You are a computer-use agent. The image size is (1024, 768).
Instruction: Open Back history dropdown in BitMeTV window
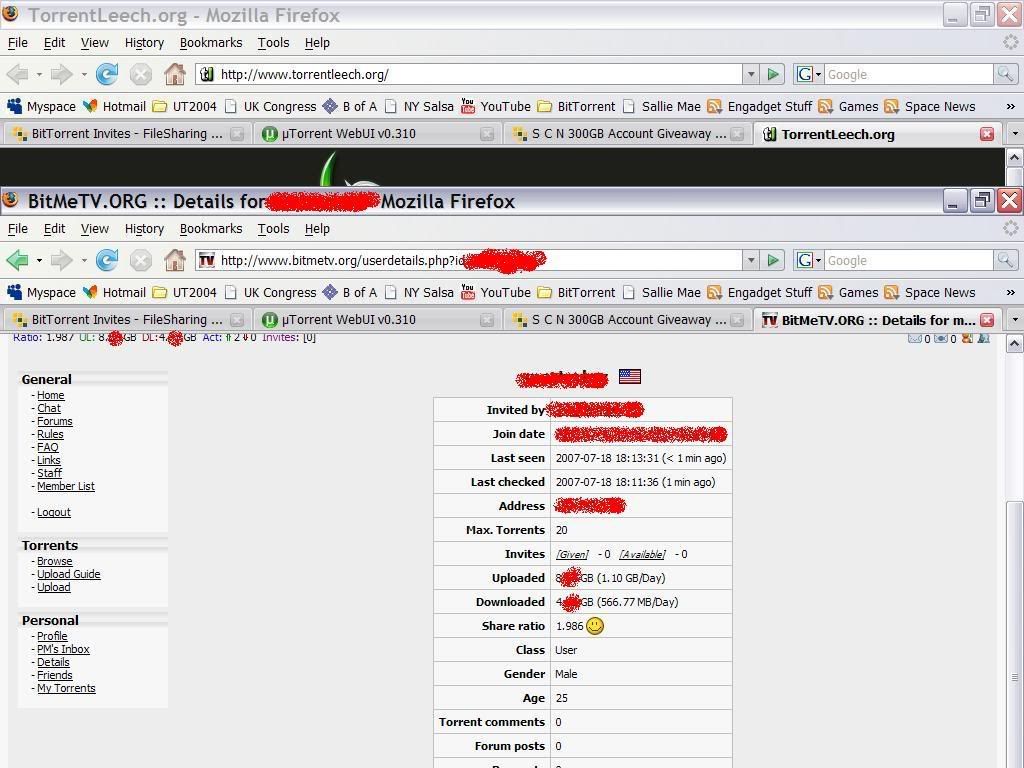[39, 261]
